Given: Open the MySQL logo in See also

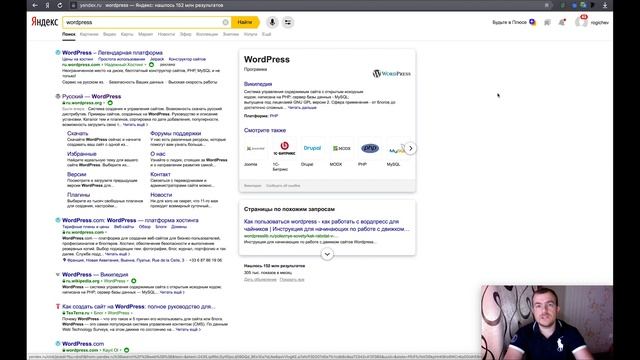Looking at the screenshot, I should [396, 149].
